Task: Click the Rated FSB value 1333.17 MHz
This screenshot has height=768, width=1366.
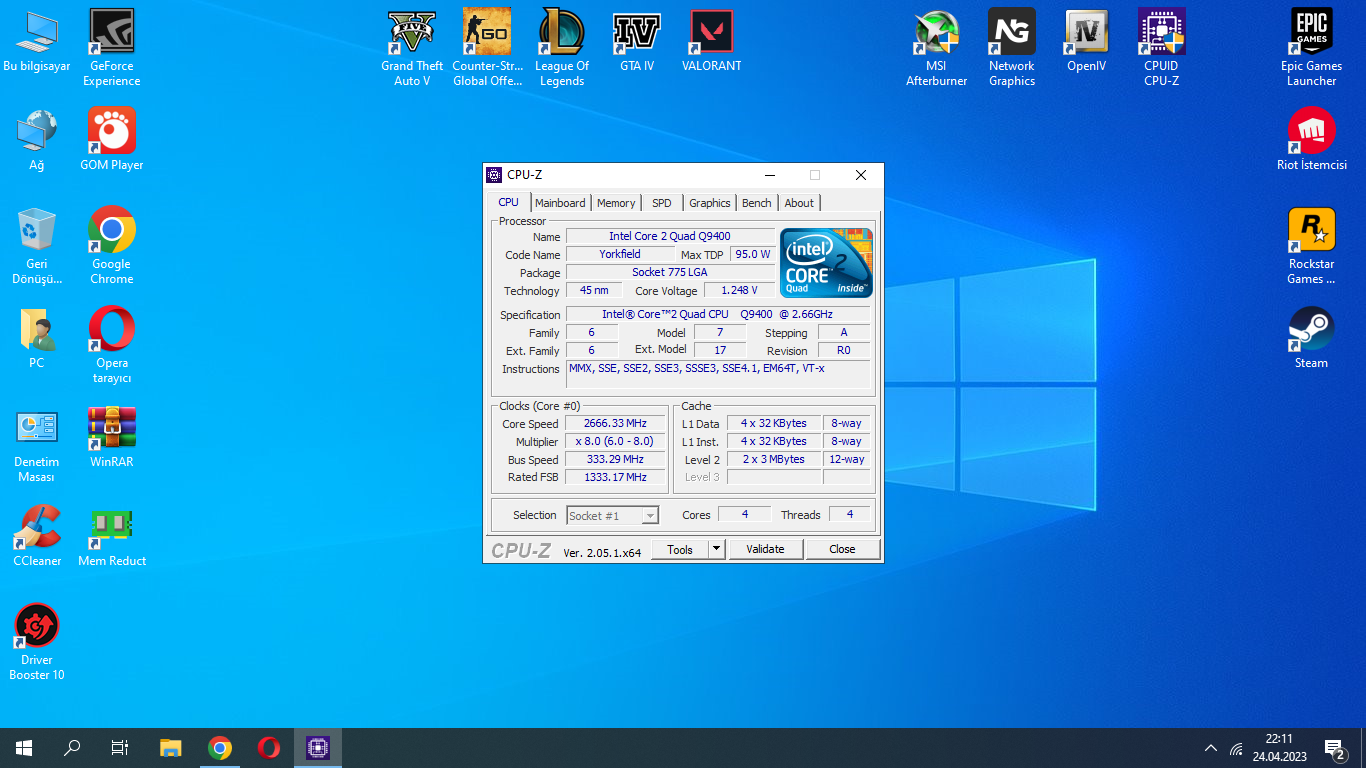Action: pos(615,477)
